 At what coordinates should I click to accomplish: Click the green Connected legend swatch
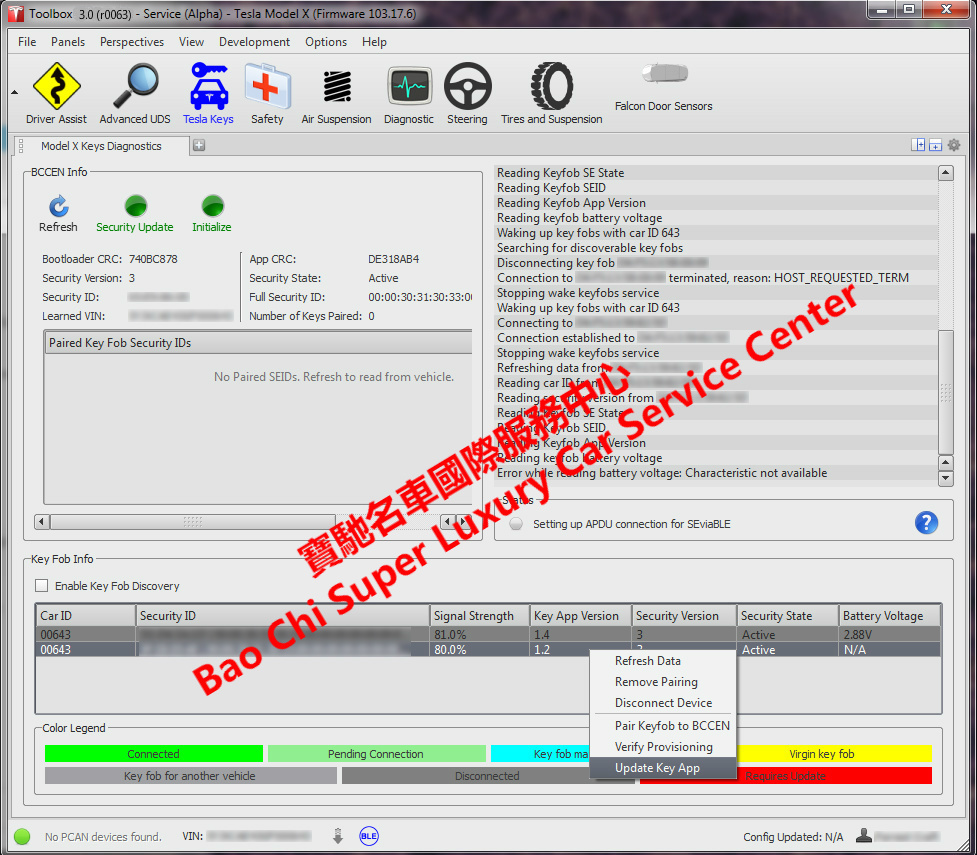coord(152,753)
